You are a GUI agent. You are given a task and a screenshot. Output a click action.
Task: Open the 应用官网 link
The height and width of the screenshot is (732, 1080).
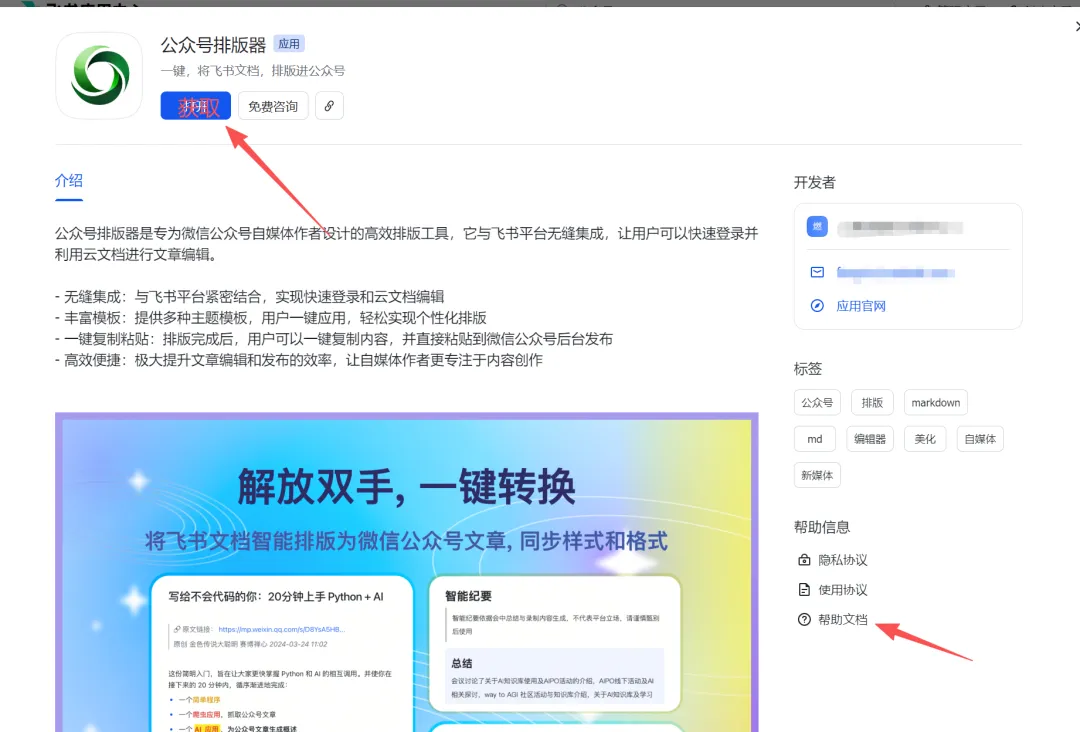click(x=861, y=306)
